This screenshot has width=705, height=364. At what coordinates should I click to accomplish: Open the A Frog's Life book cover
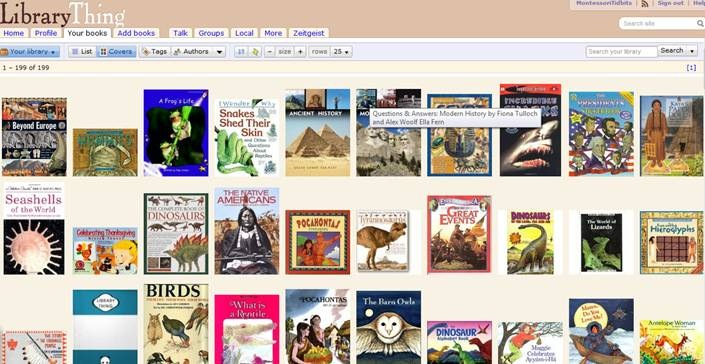coord(176,133)
